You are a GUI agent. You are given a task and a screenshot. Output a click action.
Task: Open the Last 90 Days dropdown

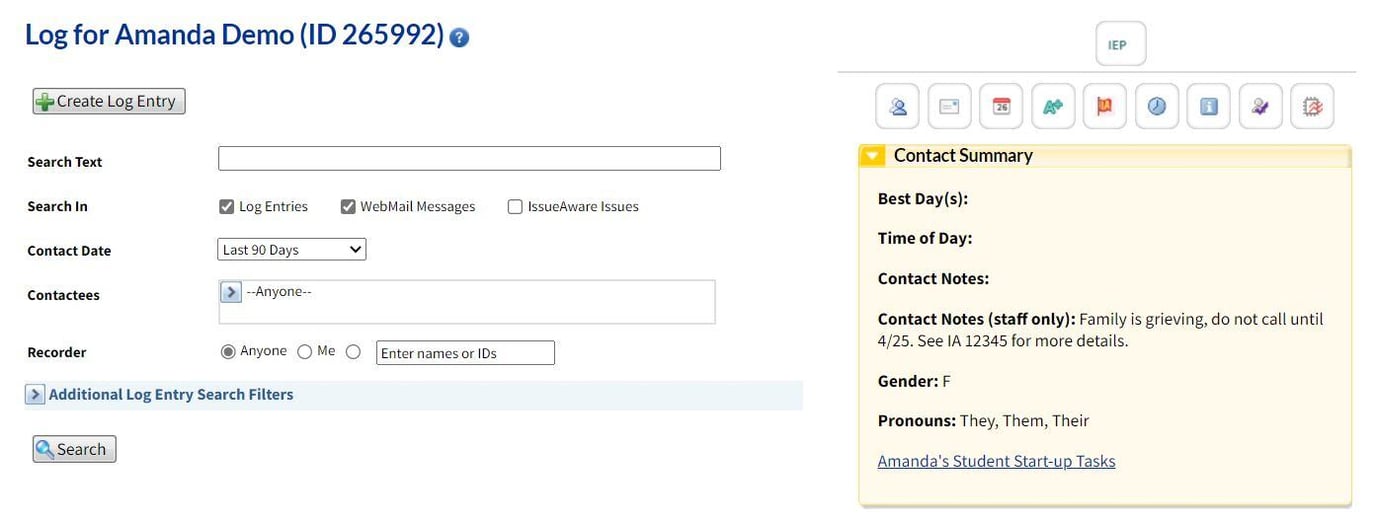tap(292, 250)
